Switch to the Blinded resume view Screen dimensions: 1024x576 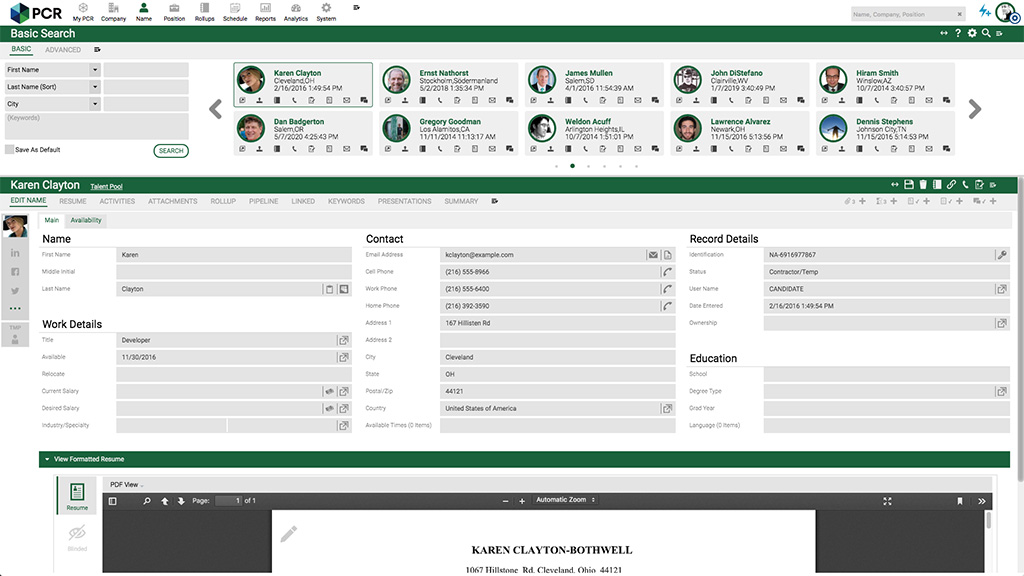pyautogui.click(x=77, y=535)
